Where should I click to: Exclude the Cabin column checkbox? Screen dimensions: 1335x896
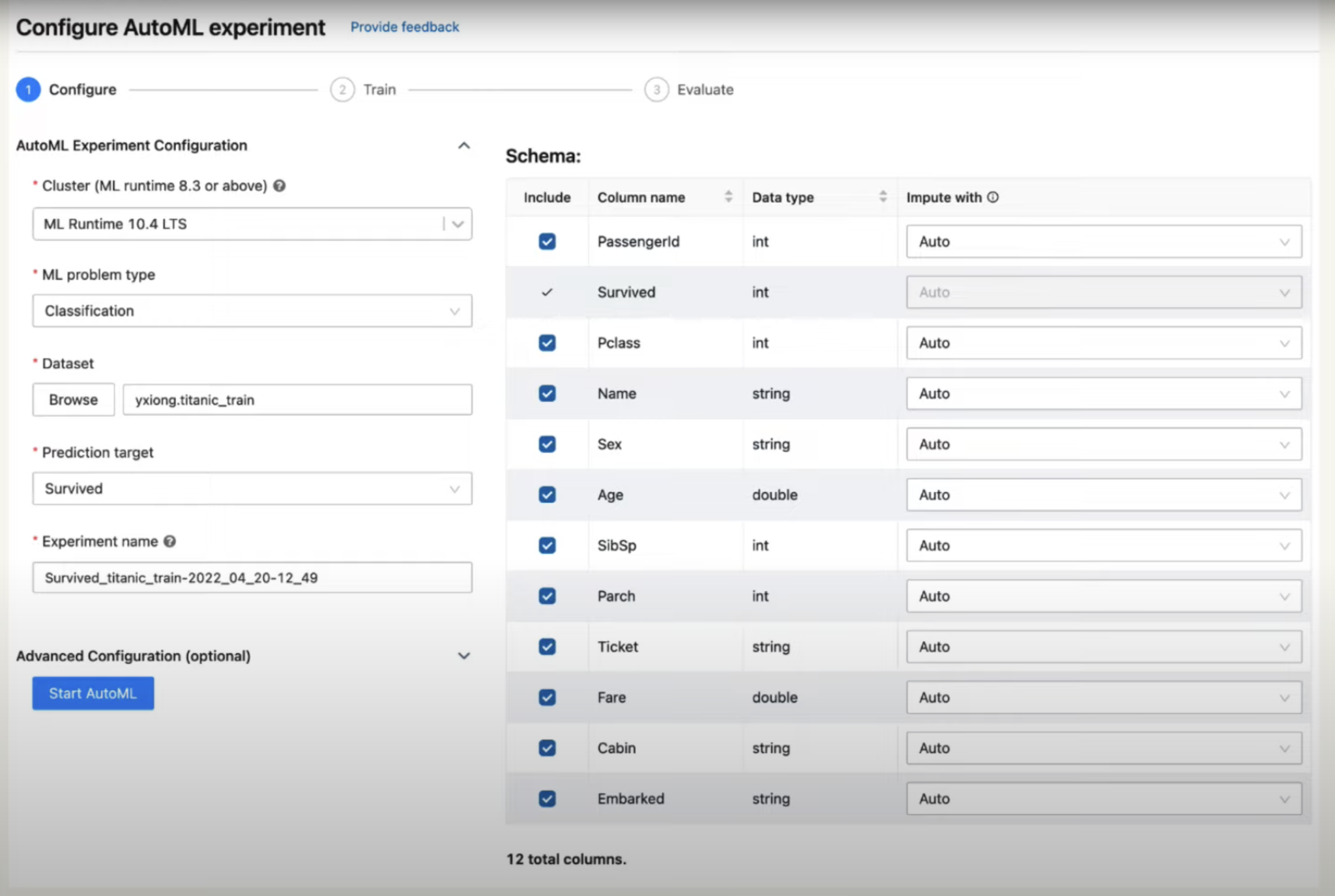tap(547, 748)
